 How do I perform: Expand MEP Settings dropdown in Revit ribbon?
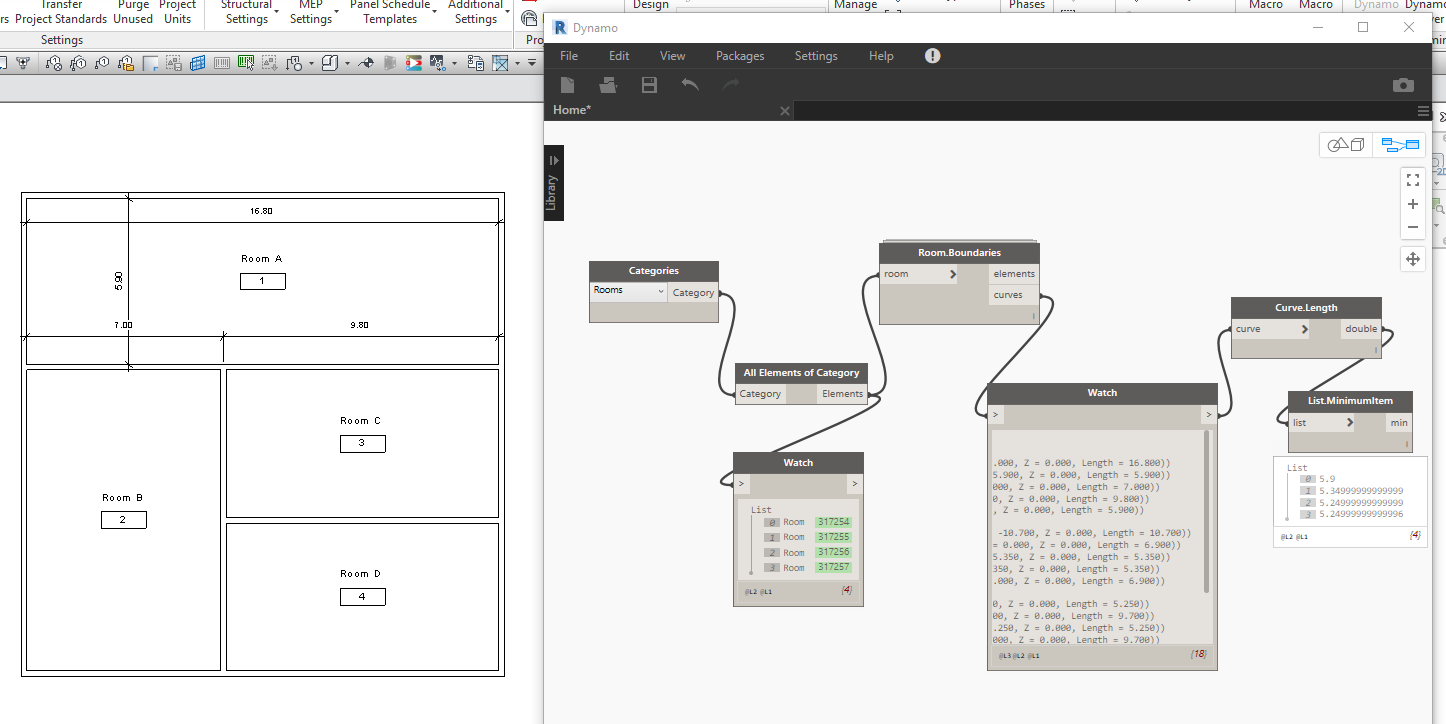point(337,10)
